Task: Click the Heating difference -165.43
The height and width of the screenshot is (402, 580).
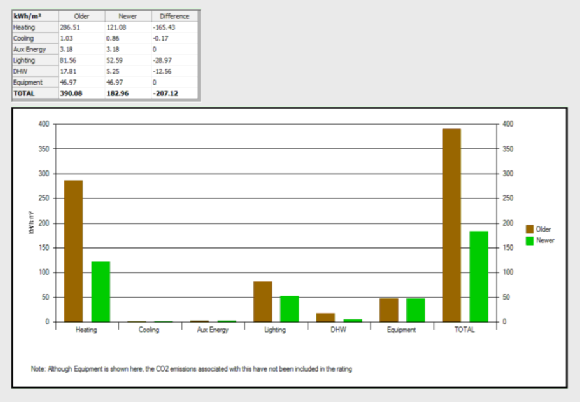Action: tap(164, 27)
